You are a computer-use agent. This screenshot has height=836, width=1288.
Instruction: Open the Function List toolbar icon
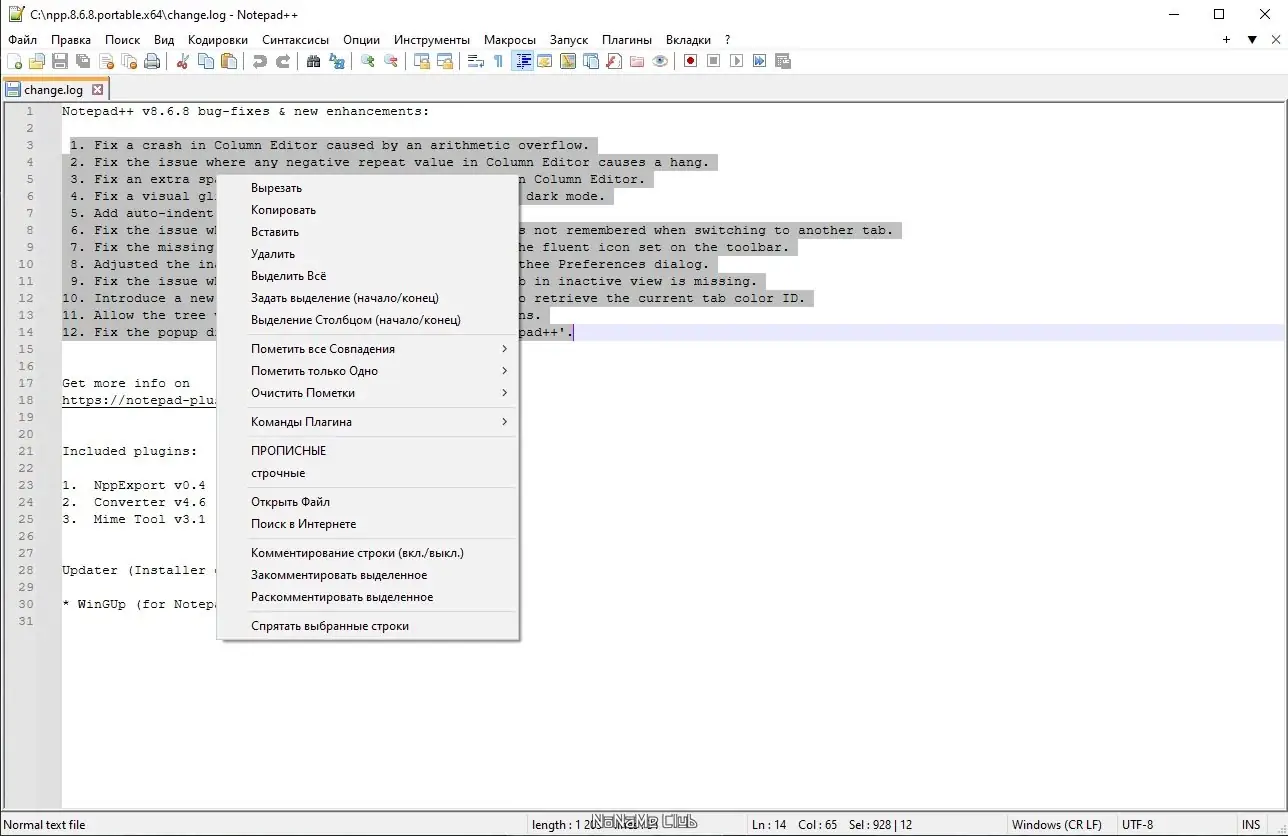[614, 61]
